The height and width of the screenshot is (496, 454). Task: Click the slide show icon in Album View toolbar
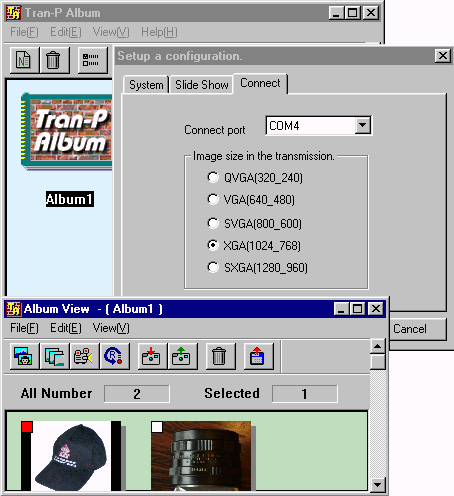pos(54,356)
